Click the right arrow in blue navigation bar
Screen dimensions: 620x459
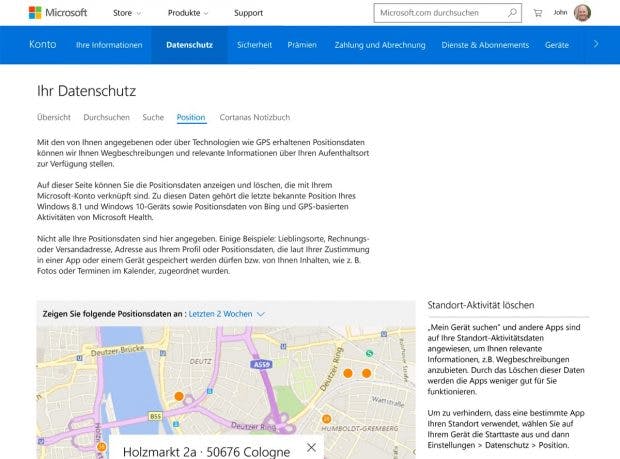point(595,44)
